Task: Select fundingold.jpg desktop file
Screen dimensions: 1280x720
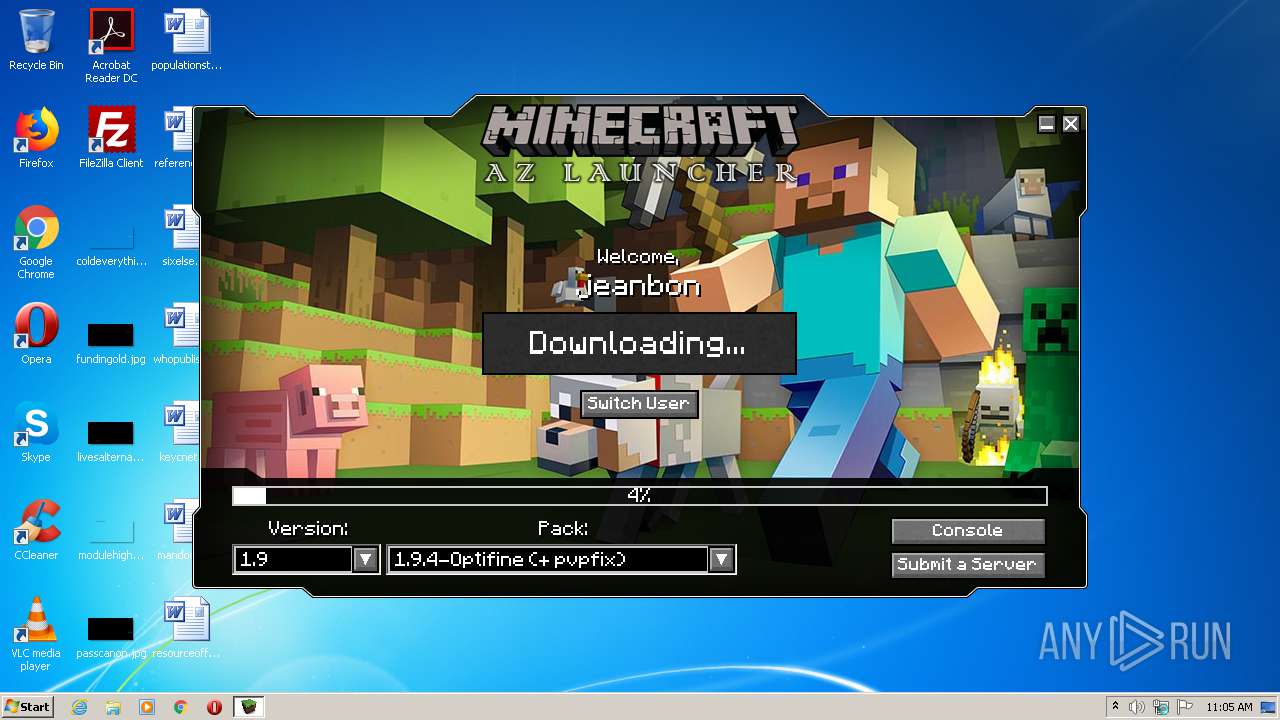Action: pyautogui.click(x=111, y=341)
